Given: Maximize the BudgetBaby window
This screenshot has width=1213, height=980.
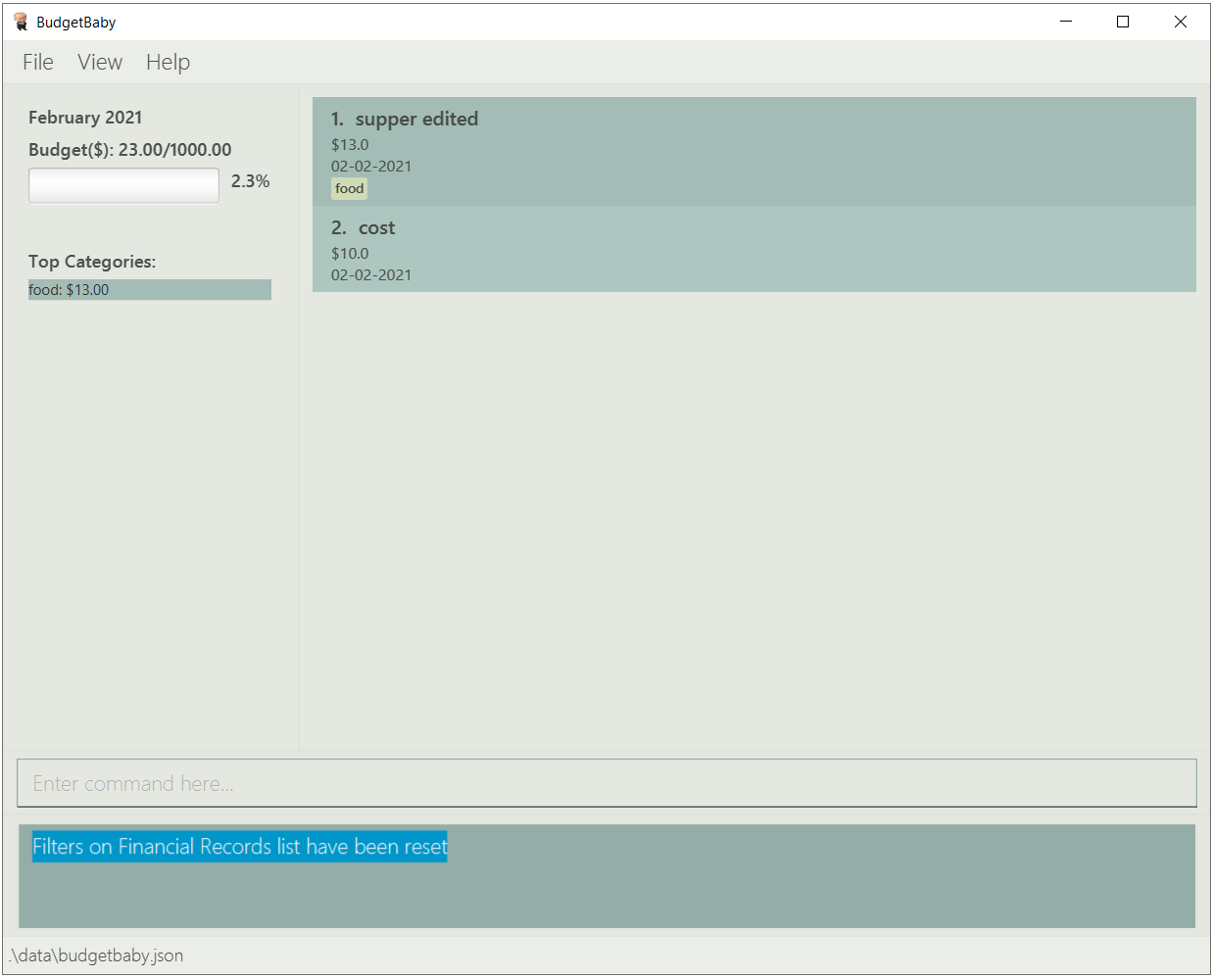Looking at the screenshot, I should [x=1123, y=22].
